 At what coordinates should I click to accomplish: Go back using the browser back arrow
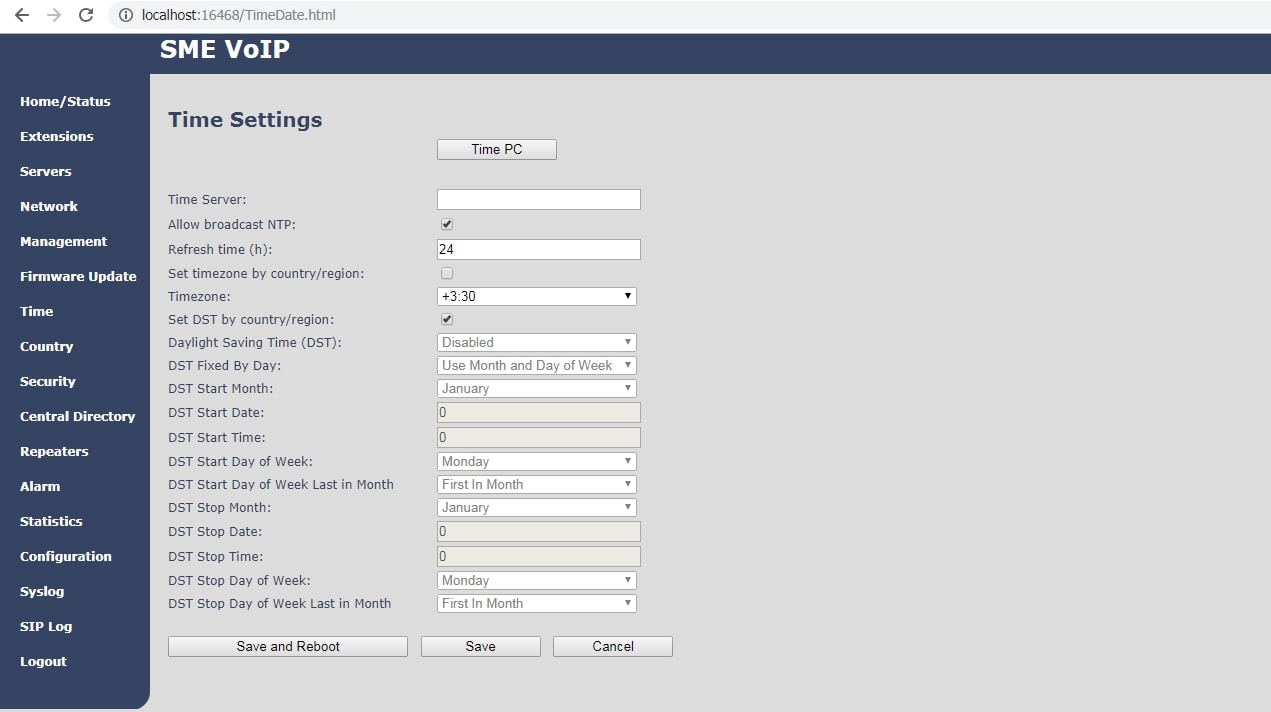point(21,15)
